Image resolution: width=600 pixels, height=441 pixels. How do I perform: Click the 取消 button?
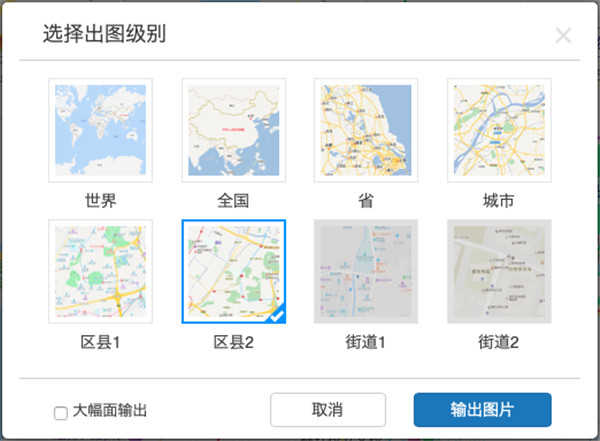click(328, 410)
